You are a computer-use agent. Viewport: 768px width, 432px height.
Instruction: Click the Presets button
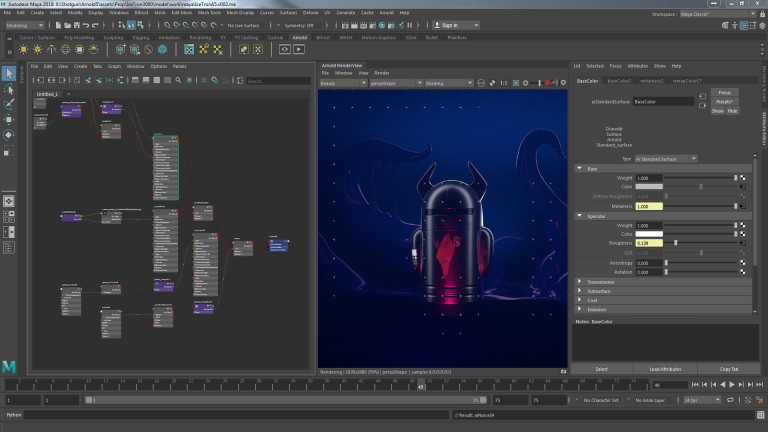click(x=724, y=101)
